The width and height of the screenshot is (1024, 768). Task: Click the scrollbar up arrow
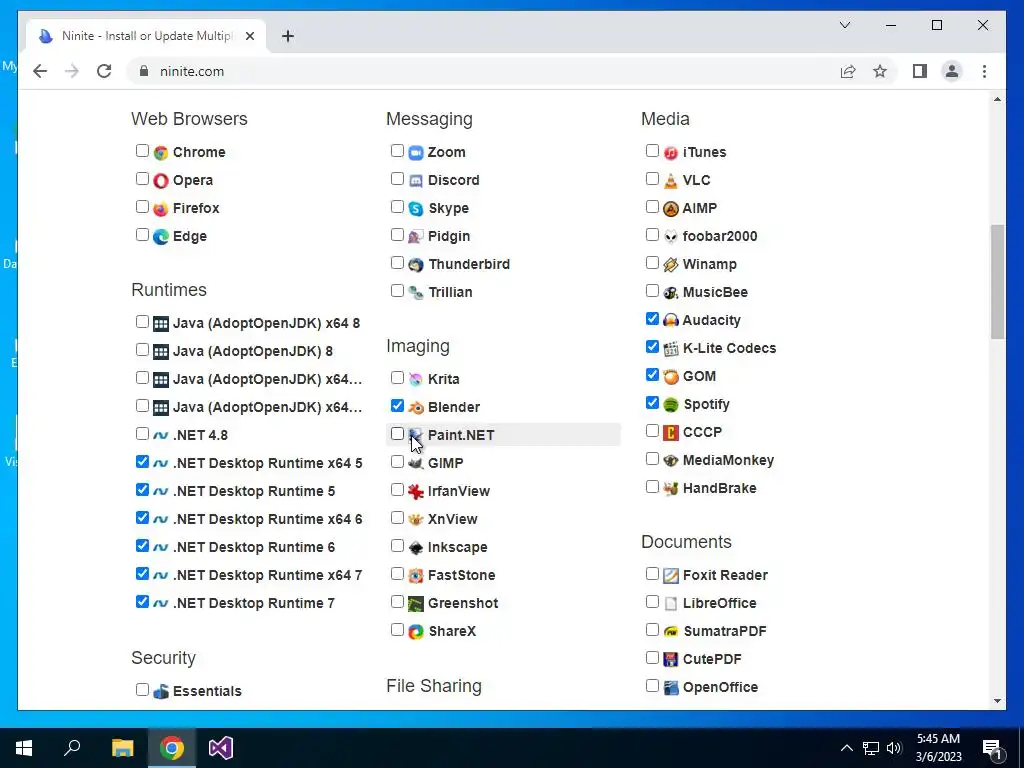coord(997,99)
